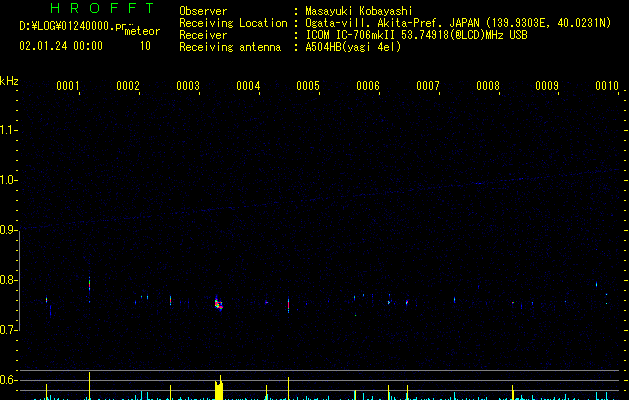This screenshot has height=400, width=629.
Task: Jump to time marker 0006
Action: [x=368, y=86]
